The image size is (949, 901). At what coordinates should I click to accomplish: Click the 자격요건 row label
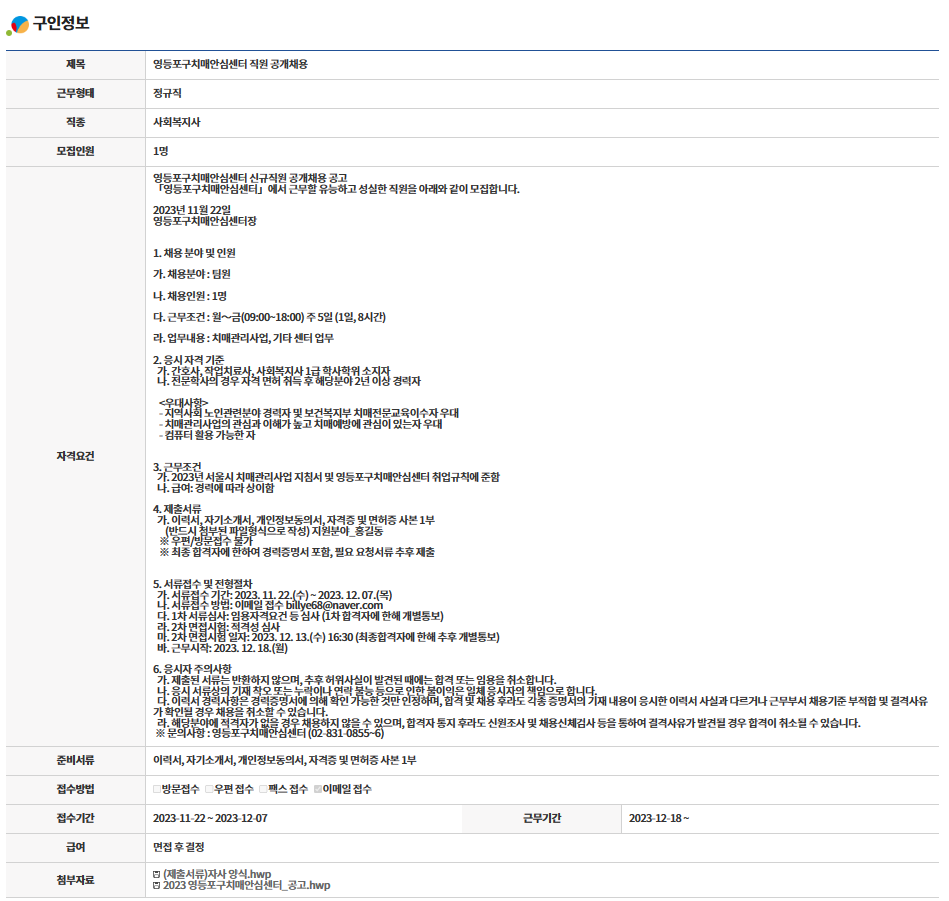click(x=75, y=455)
